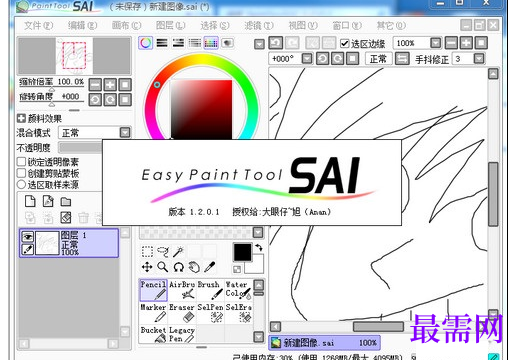Select the WaterColor brush tool
Image resolution: width=522 pixels, height=360 pixels.
[x=238, y=290]
